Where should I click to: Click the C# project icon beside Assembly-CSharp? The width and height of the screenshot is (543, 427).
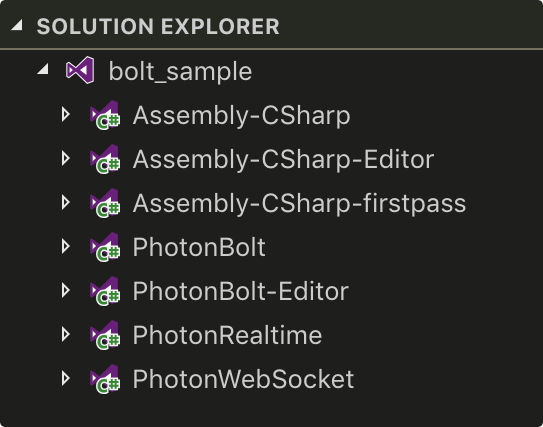coord(105,115)
